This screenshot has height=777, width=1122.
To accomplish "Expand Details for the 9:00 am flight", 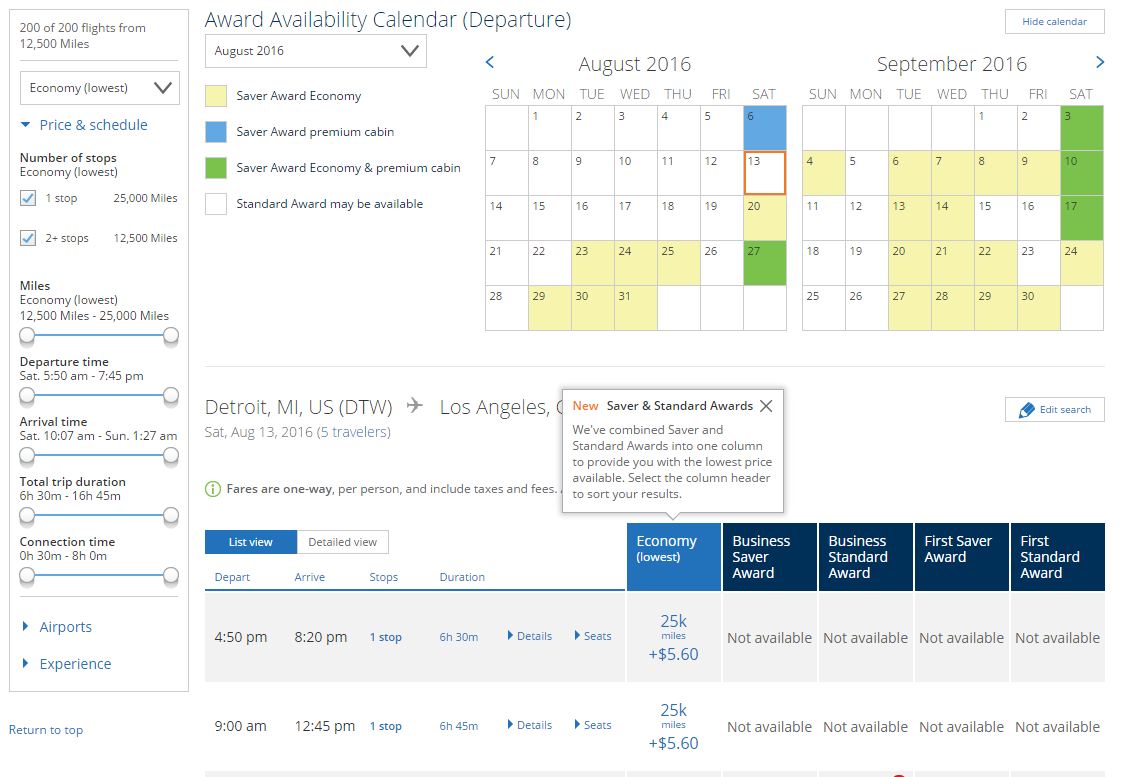I will 530,725.
